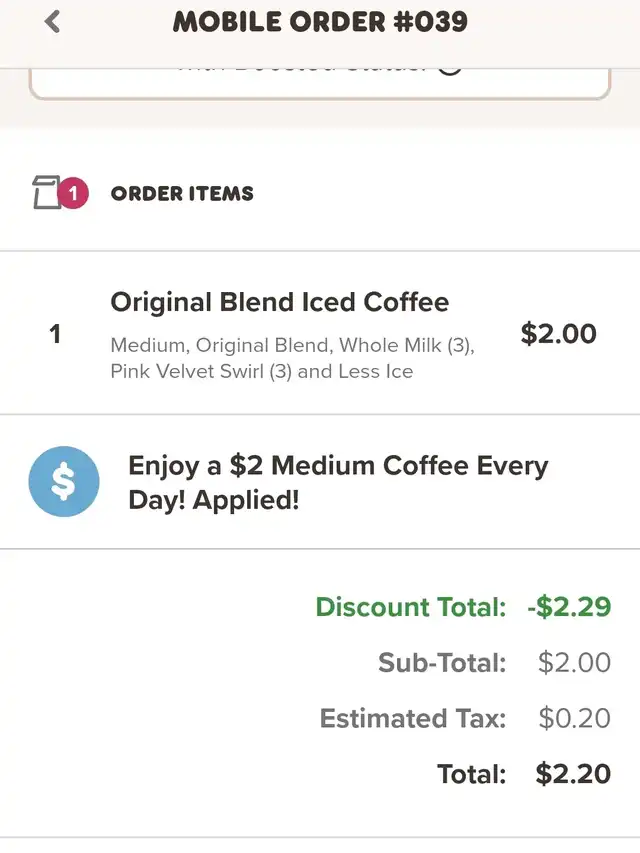Image resolution: width=640 pixels, height=853 pixels.
Task: Tap the $2.20 order total amount
Action: [x=573, y=774]
